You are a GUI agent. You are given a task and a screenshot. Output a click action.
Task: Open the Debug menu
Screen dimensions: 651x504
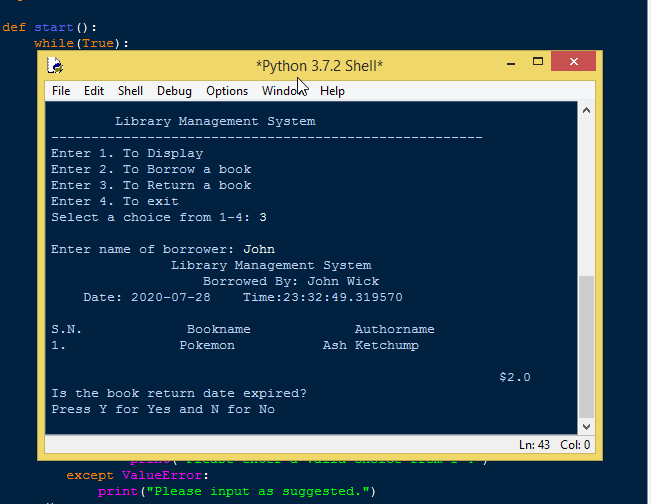174,91
